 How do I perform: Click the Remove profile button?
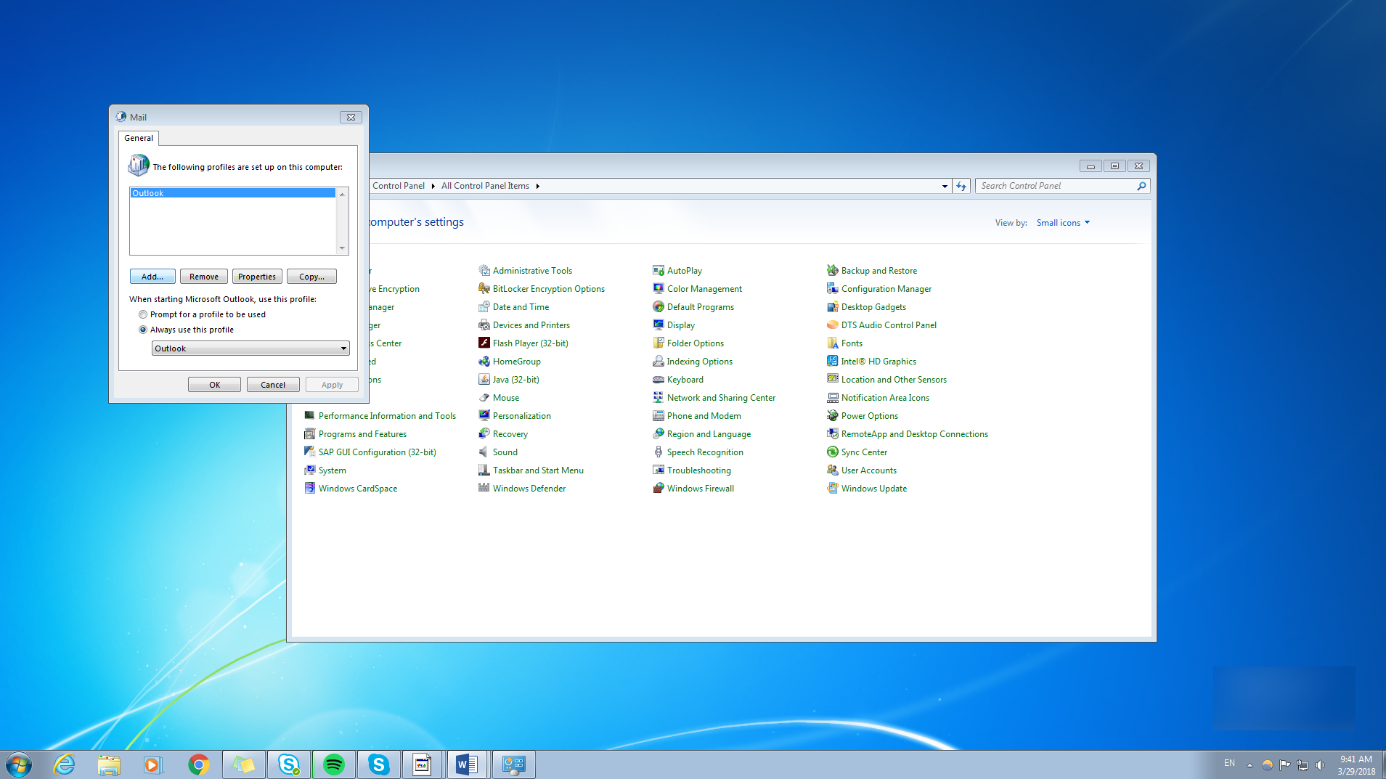click(204, 277)
